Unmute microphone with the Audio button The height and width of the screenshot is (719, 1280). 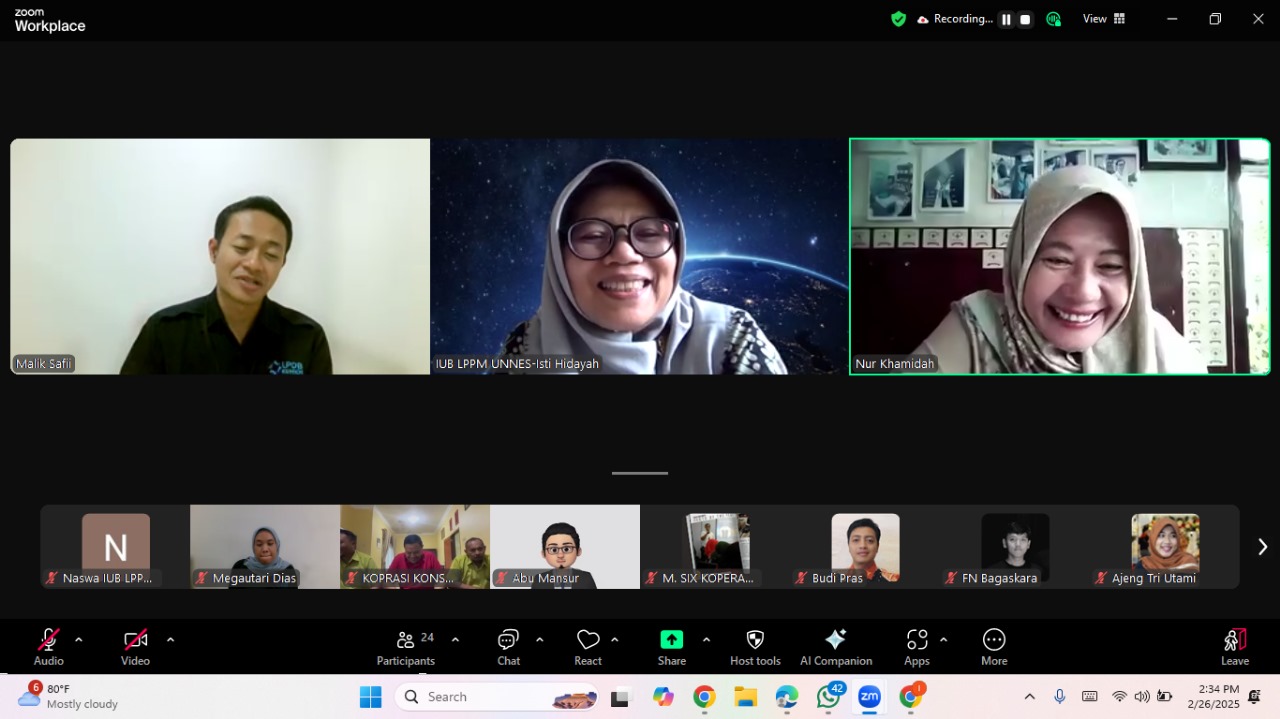pyautogui.click(x=48, y=646)
